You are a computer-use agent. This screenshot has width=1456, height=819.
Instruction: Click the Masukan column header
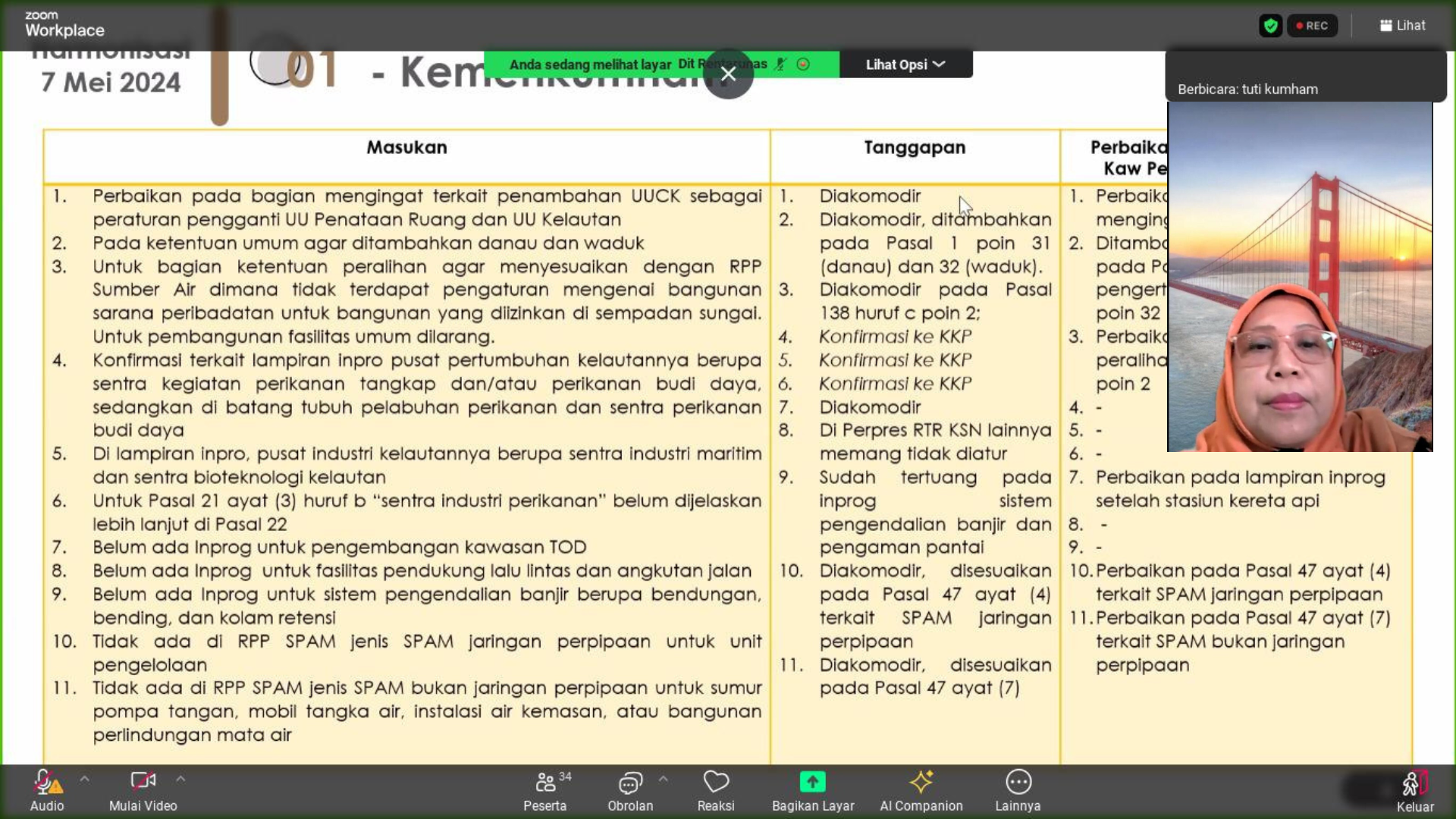coord(407,147)
